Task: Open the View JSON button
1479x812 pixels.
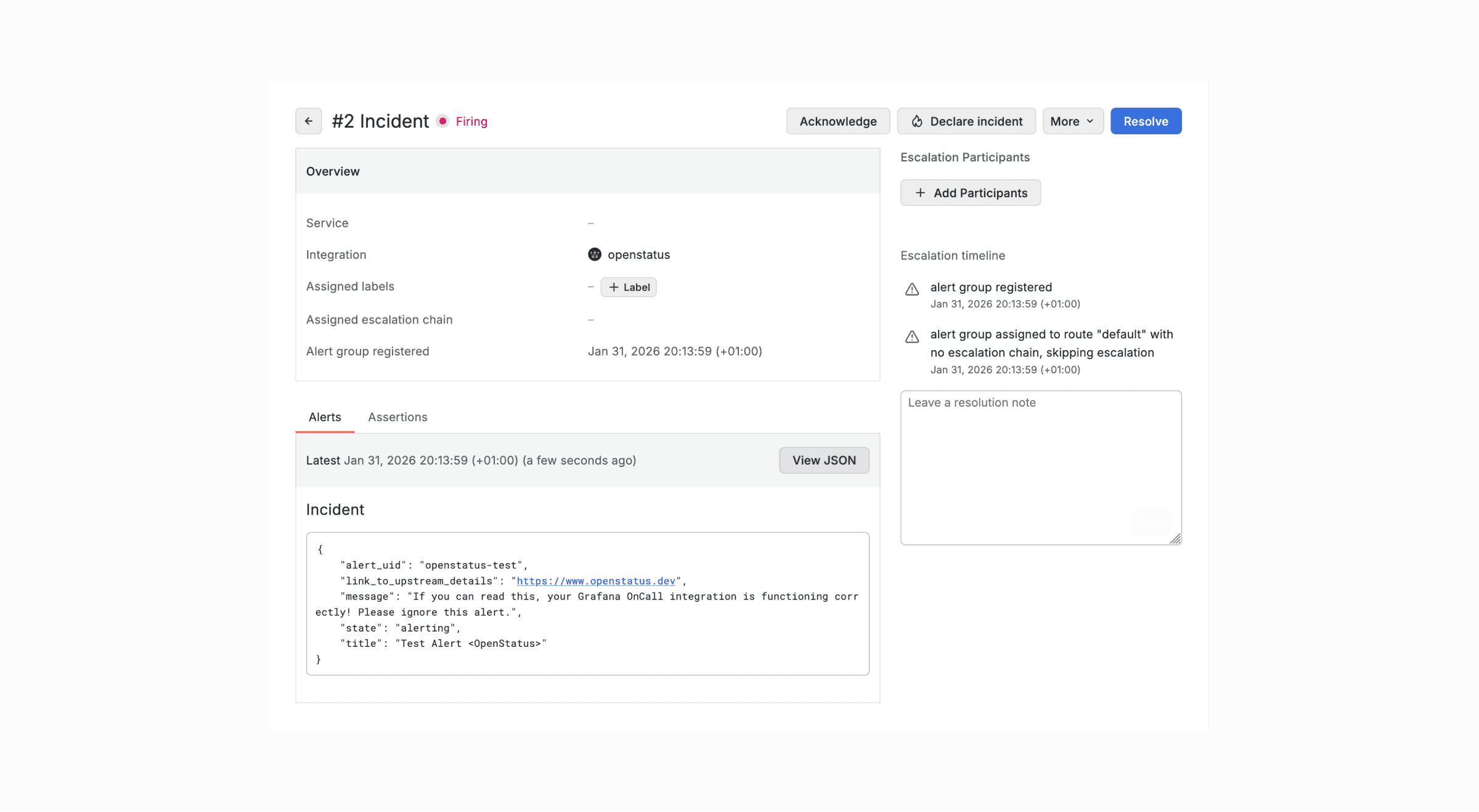Action: [x=824, y=460]
